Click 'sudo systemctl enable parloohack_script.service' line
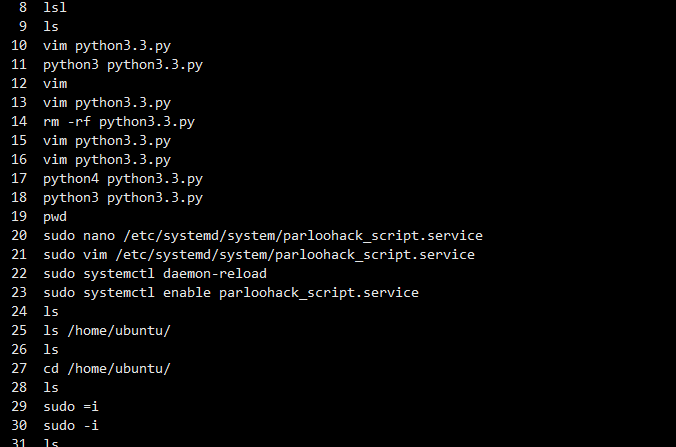The height and width of the screenshot is (447, 676). [231, 293]
